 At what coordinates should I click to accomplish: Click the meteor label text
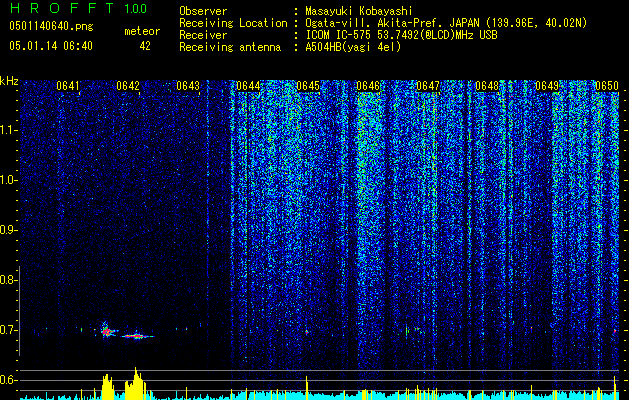tap(142, 31)
